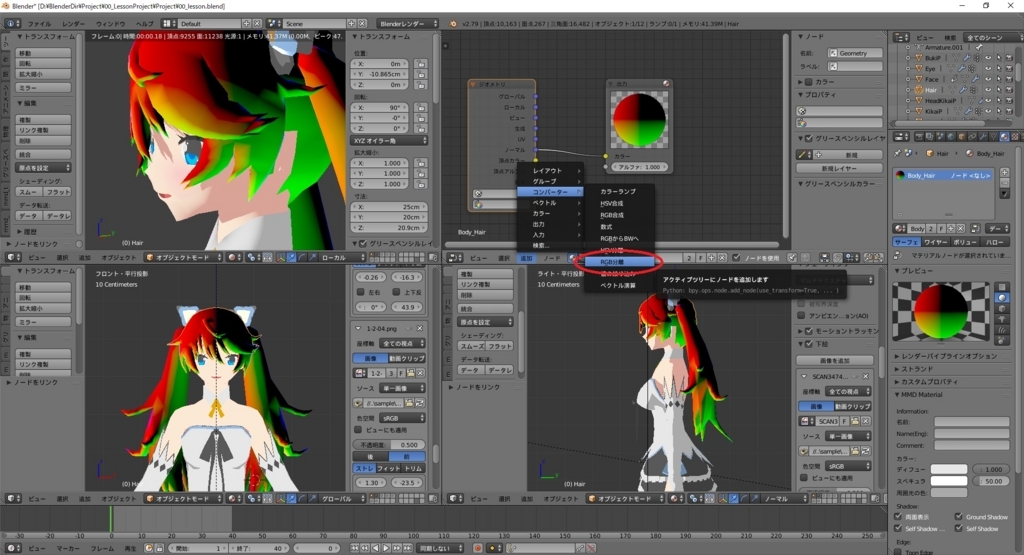Open the ベクトル add-node submenu

(549, 202)
